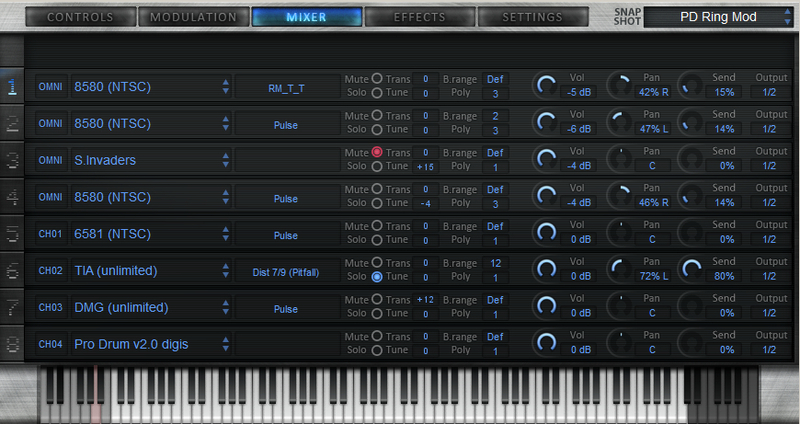Click the Vol knob on Pro Drum part

pyautogui.click(x=545, y=343)
